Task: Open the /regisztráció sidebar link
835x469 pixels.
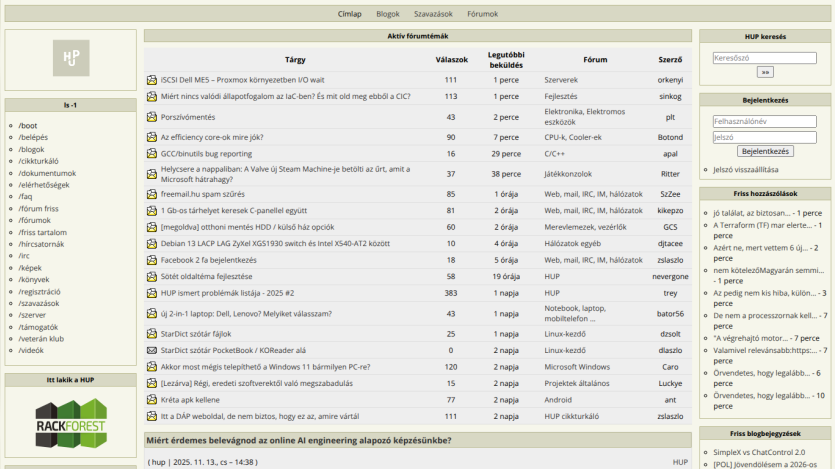Action: click(39, 292)
